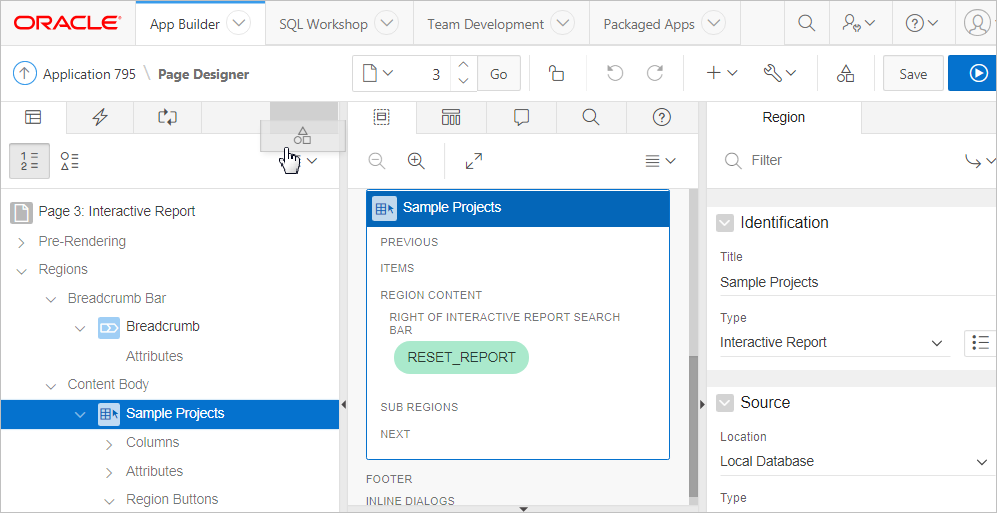Open the Shared Components icon in toolbar
The image size is (997, 513).
pos(845,74)
